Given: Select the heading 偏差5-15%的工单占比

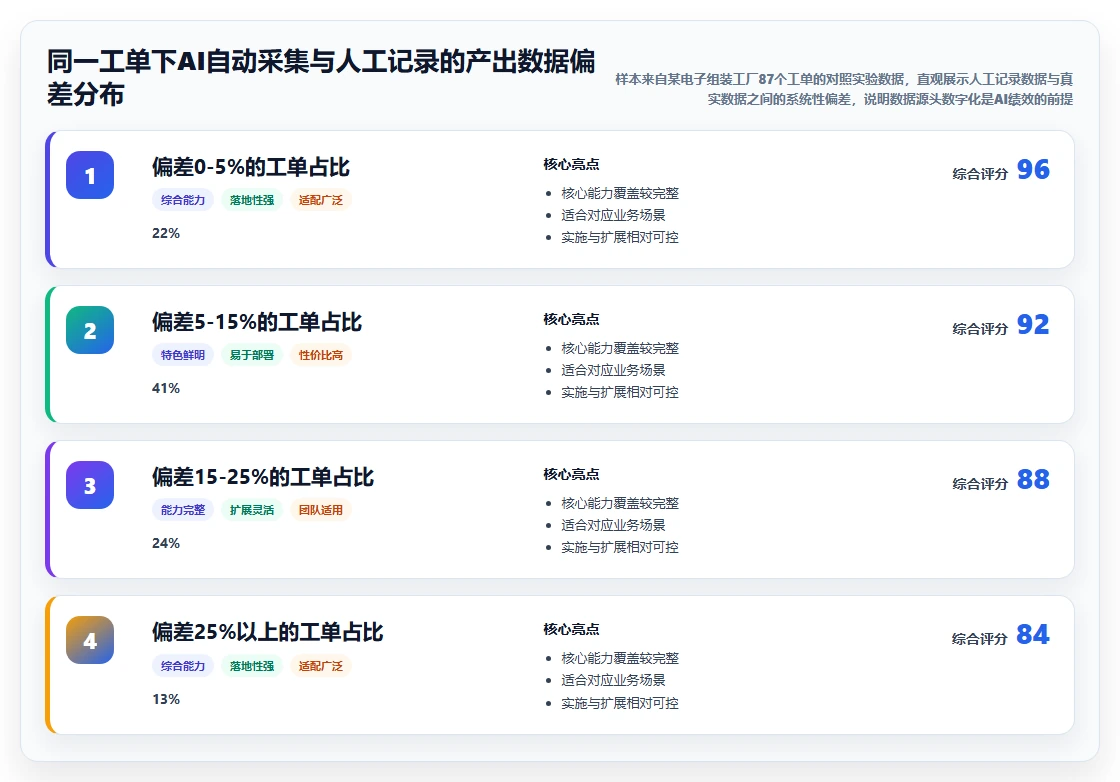Looking at the screenshot, I should pyautogui.click(x=257, y=322).
